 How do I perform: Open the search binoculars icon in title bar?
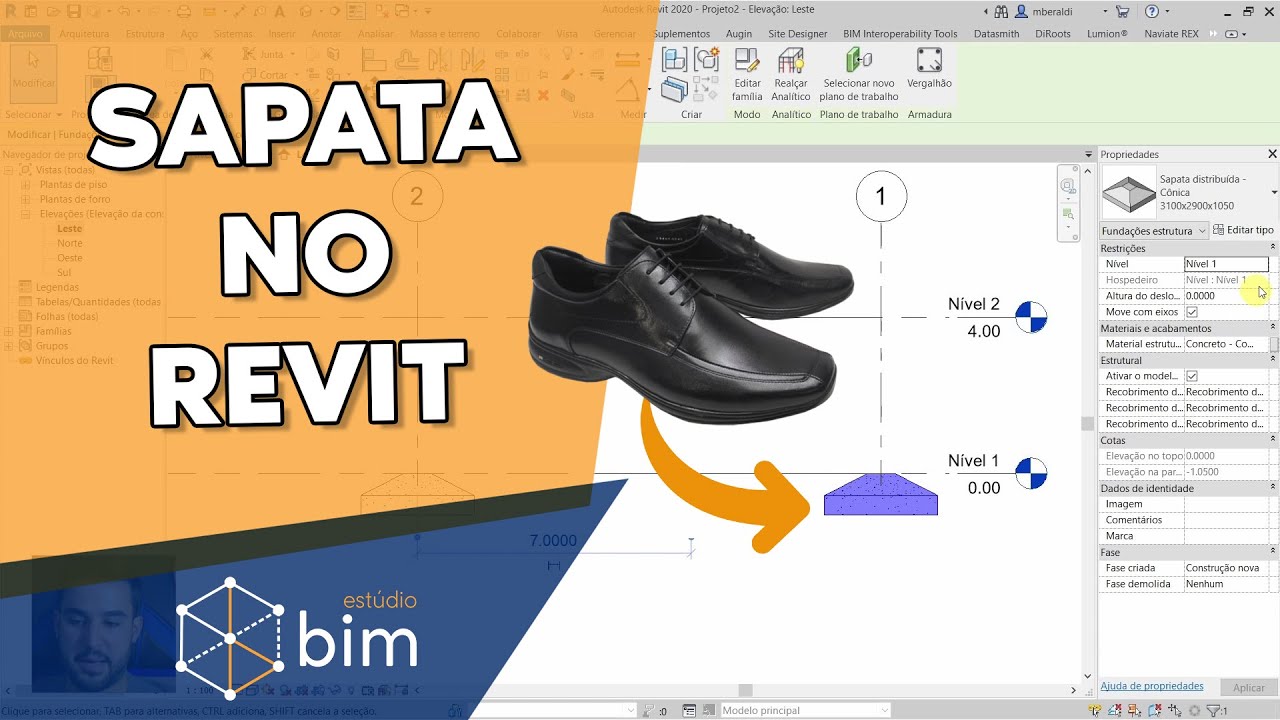pyautogui.click(x=1001, y=11)
